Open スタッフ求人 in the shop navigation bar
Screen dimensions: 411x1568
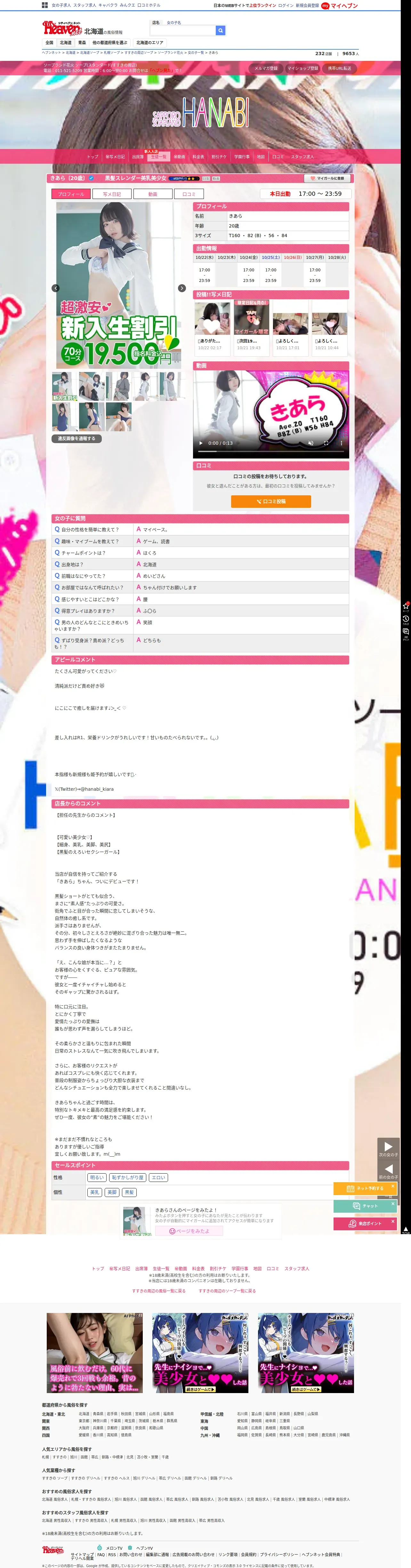[x=302, y=157]
